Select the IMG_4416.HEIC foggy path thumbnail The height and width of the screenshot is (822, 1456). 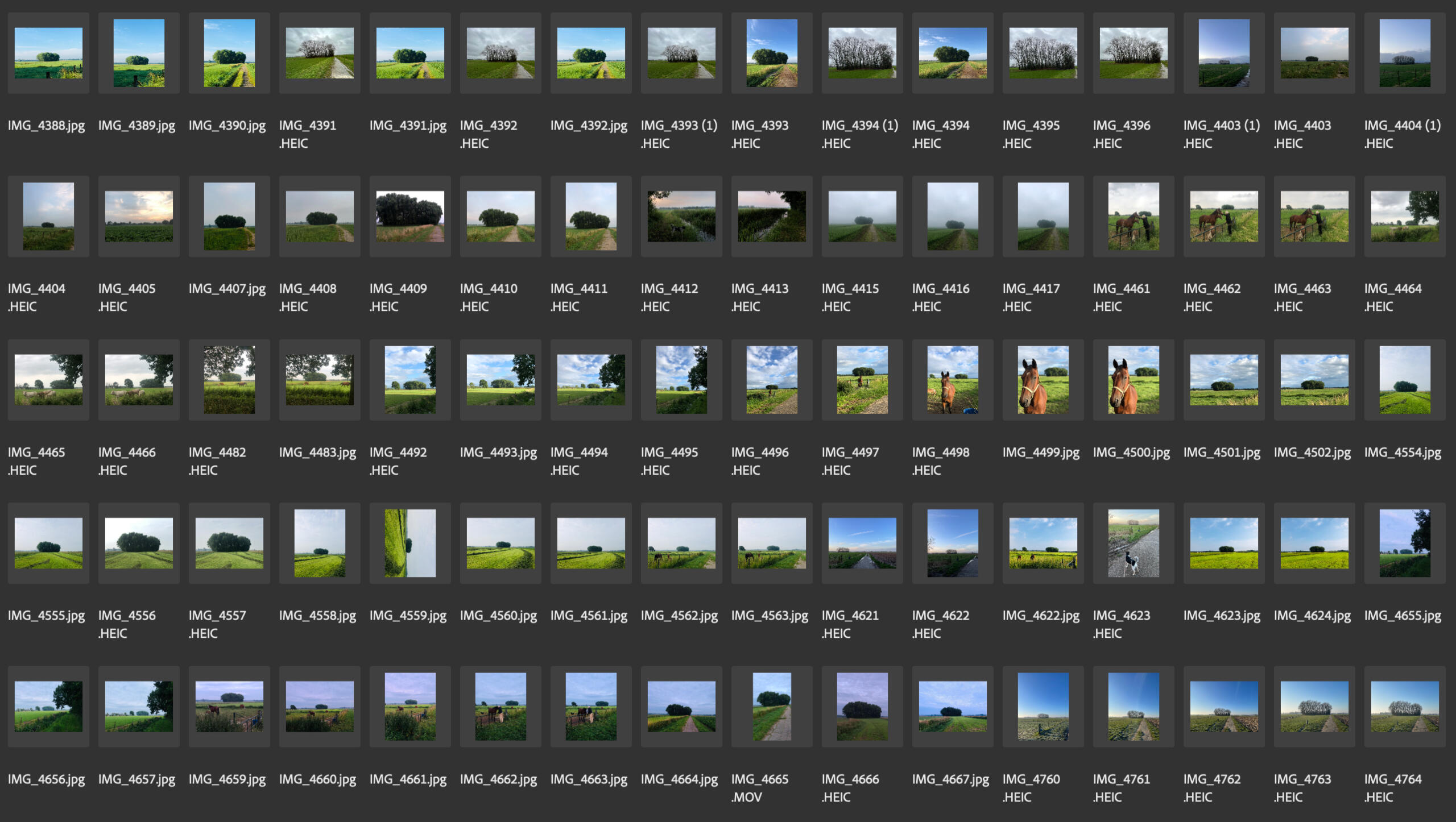[x=953, y=216]
